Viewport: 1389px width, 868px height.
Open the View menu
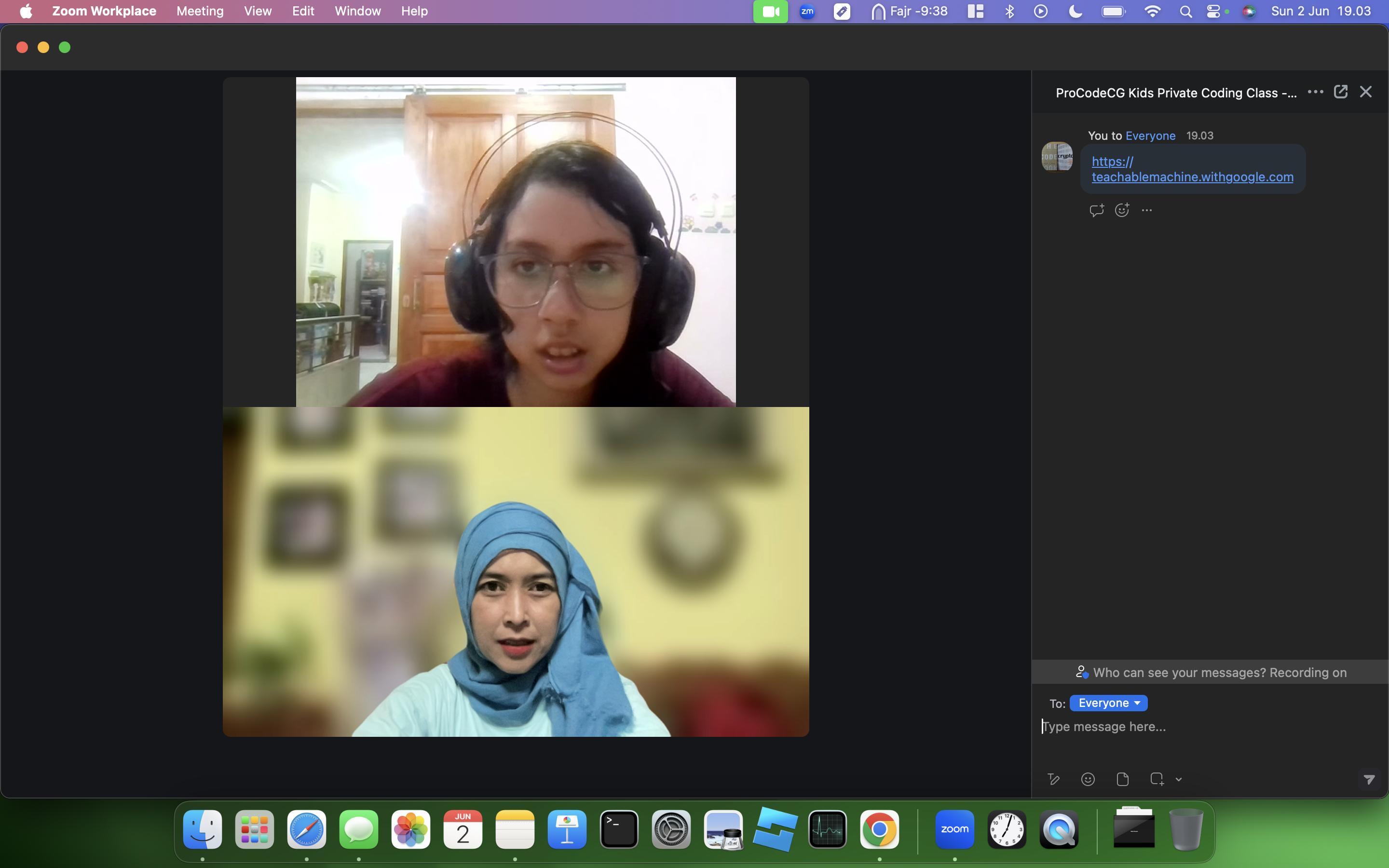[258, 11]
